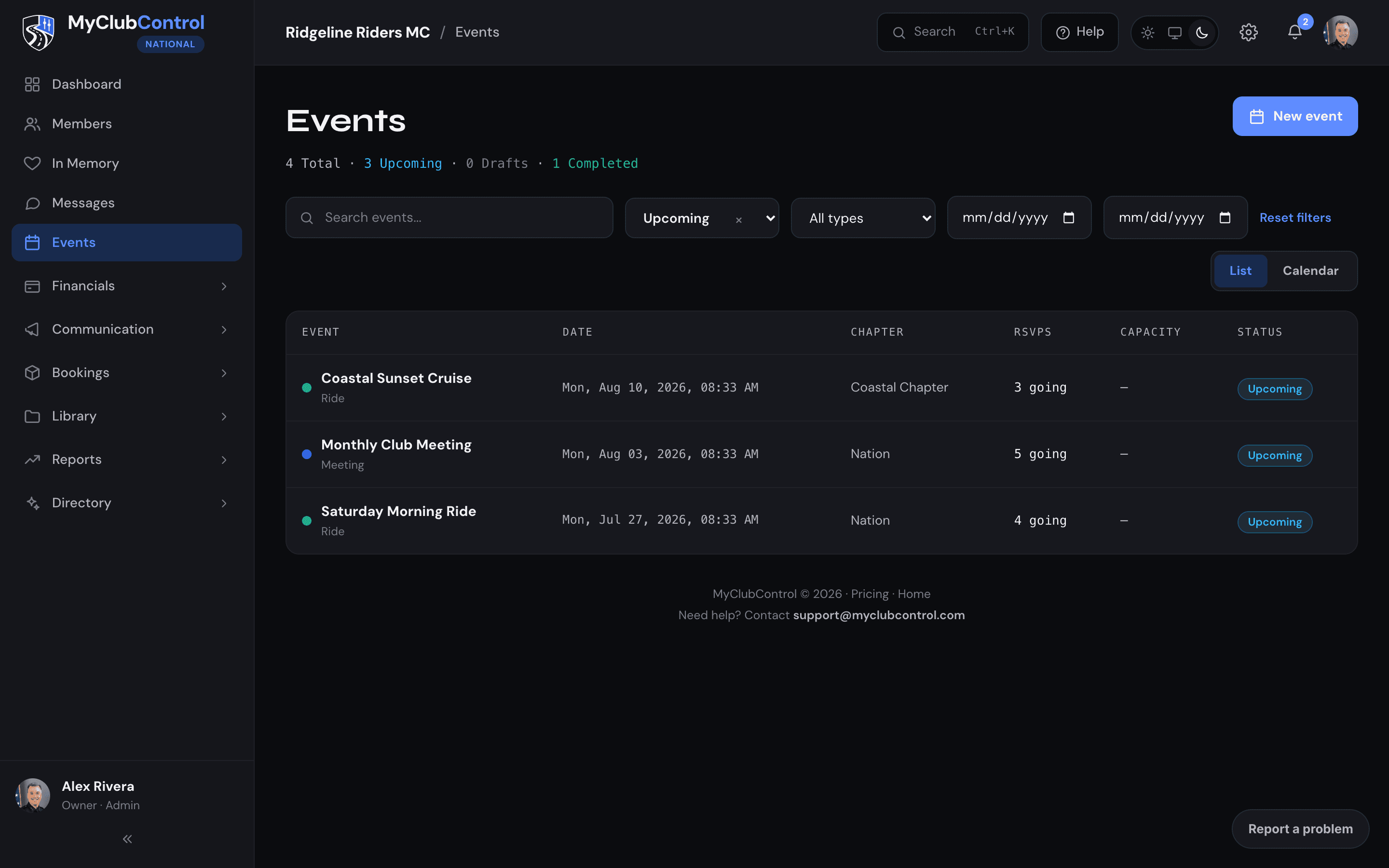Click the Directory sparkle icon
Screen dimensions: 1389x868
click(32, 503)
